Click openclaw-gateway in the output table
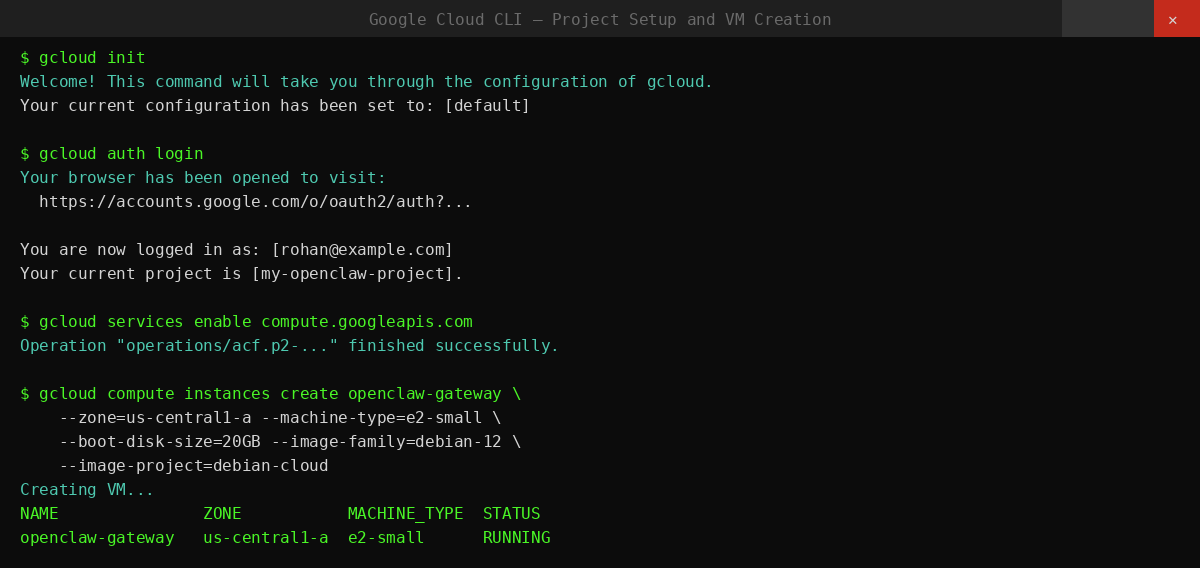This screenshot has width=1200, height=568. [97, 538]
